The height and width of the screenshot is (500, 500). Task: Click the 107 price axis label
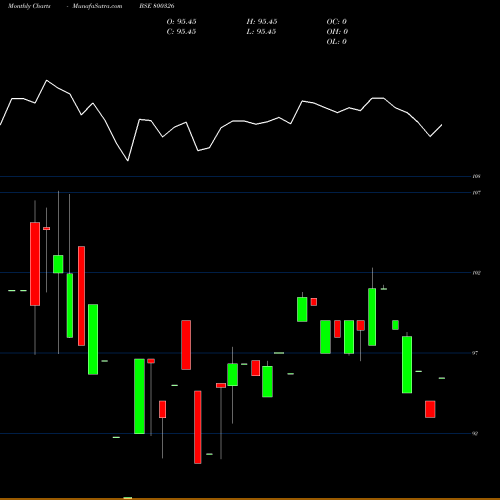coord(476,193)
